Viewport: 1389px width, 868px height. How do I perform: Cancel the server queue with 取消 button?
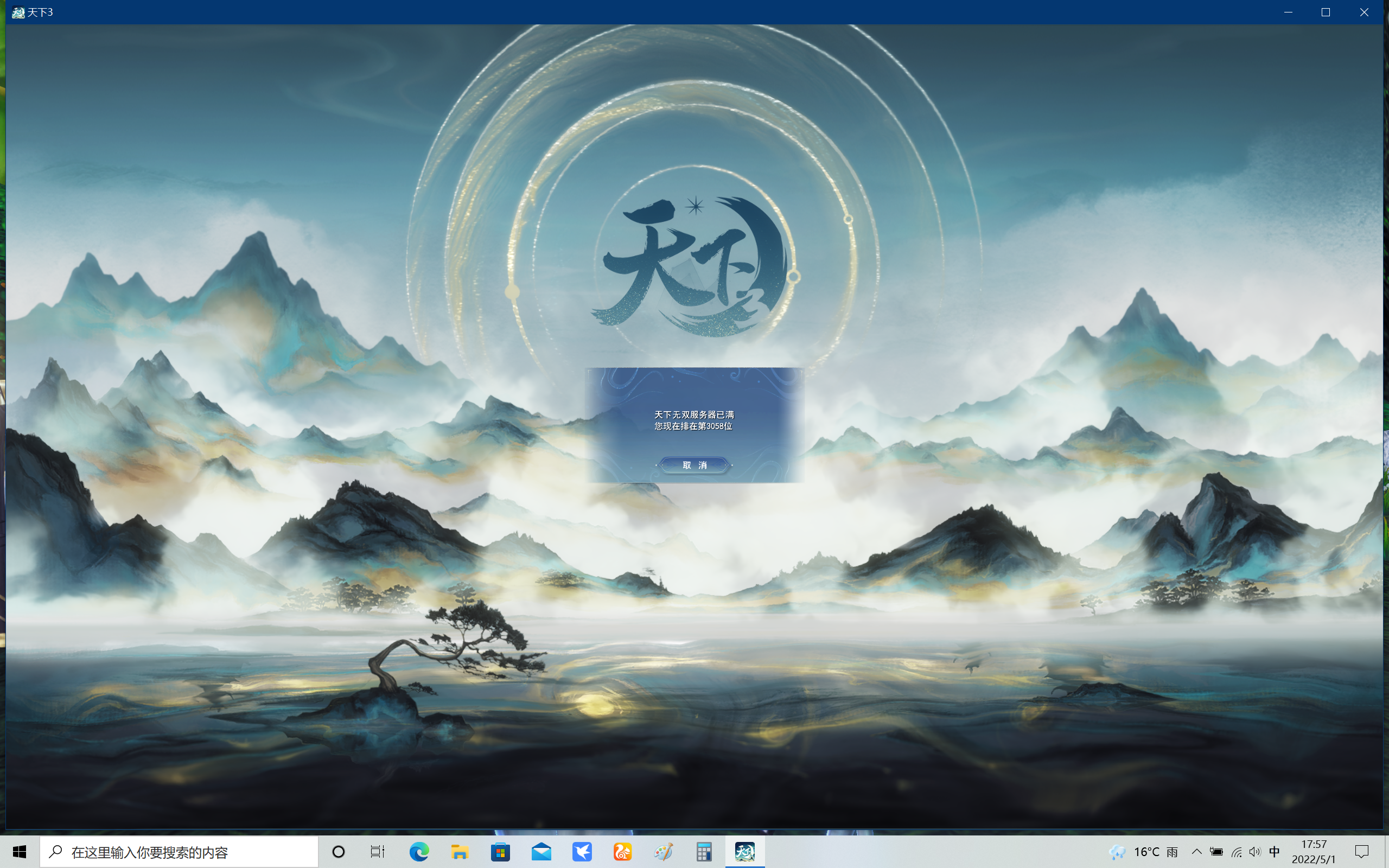pos(694,465)
